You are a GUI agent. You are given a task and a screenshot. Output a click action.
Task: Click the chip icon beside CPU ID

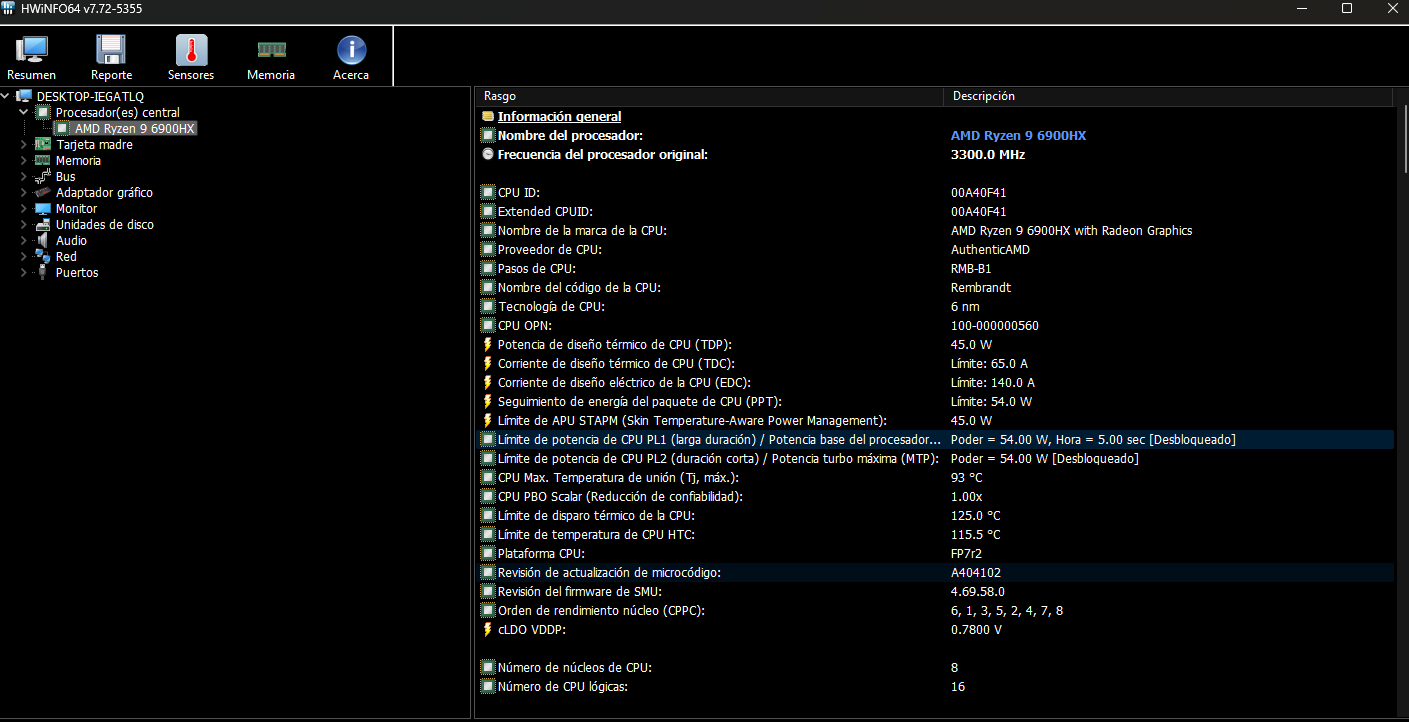coord(488,192)
